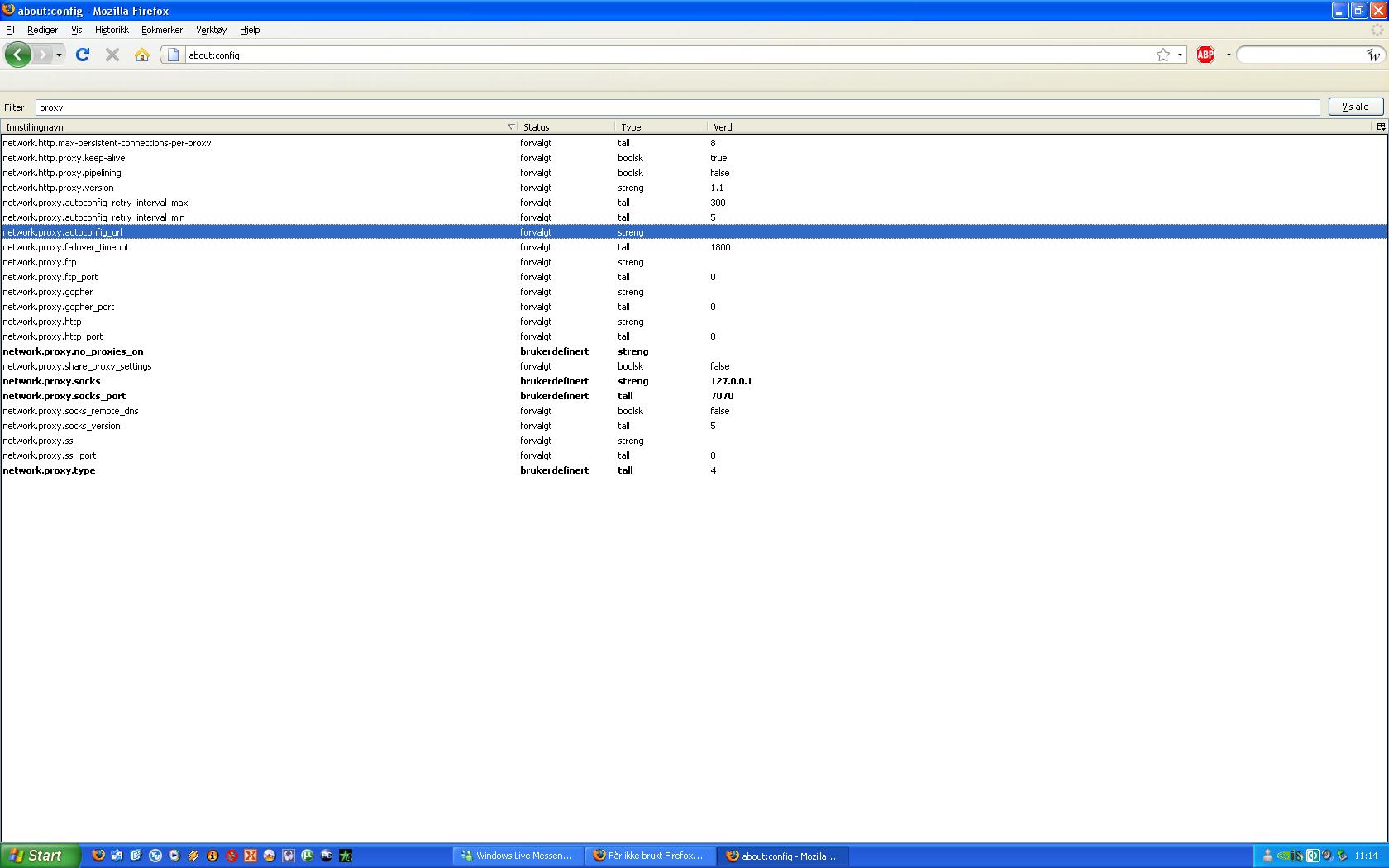Screen dimensions: 1389x868
Task: Open the Hjelp menu
Action: pos(250,30)
